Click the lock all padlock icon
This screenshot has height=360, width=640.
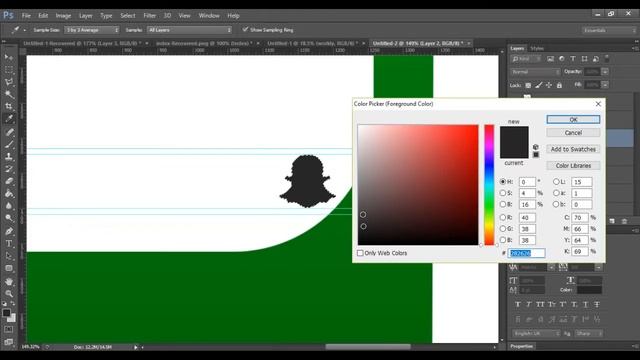click(560, 85)
